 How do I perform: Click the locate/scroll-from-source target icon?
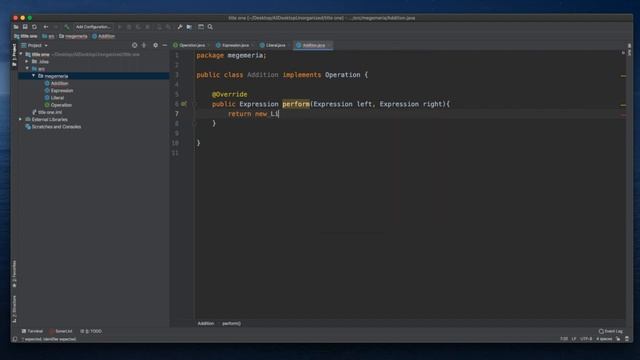click(134, 45)
